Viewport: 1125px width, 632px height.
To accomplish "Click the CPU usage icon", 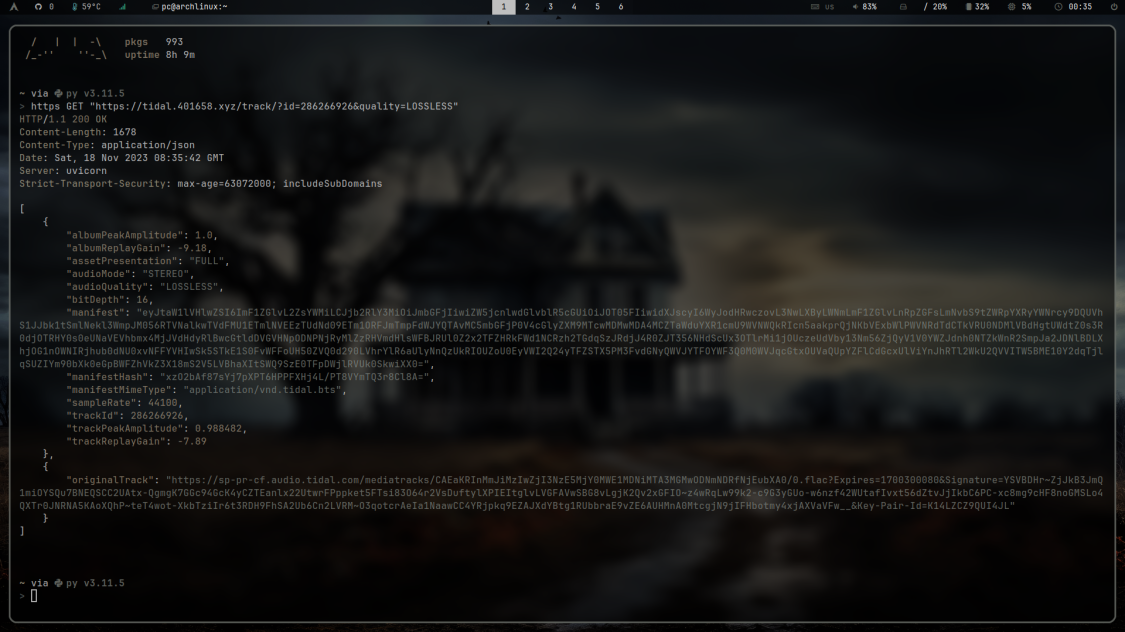I will pos(1012,6).
